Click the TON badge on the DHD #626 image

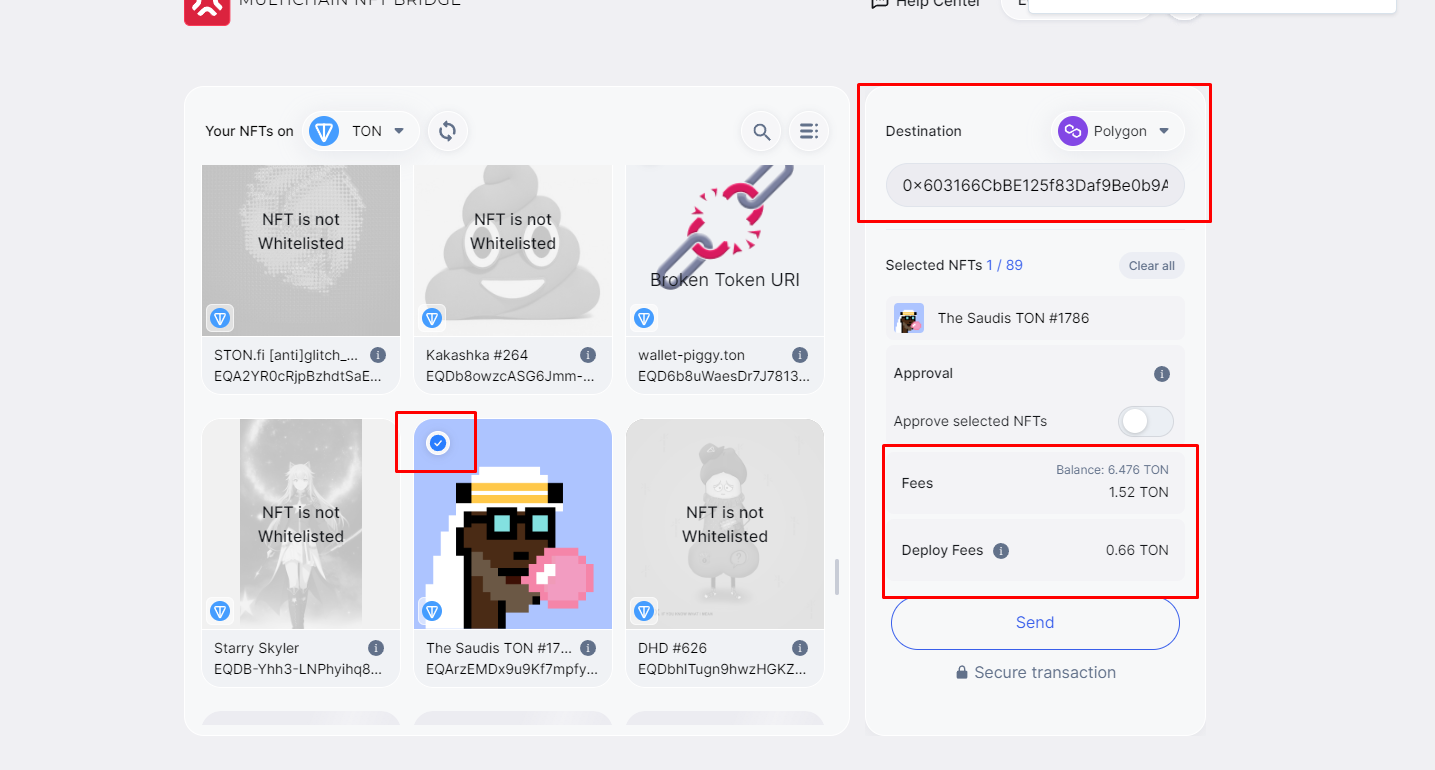pyautogui.click(x=644, y=611)
